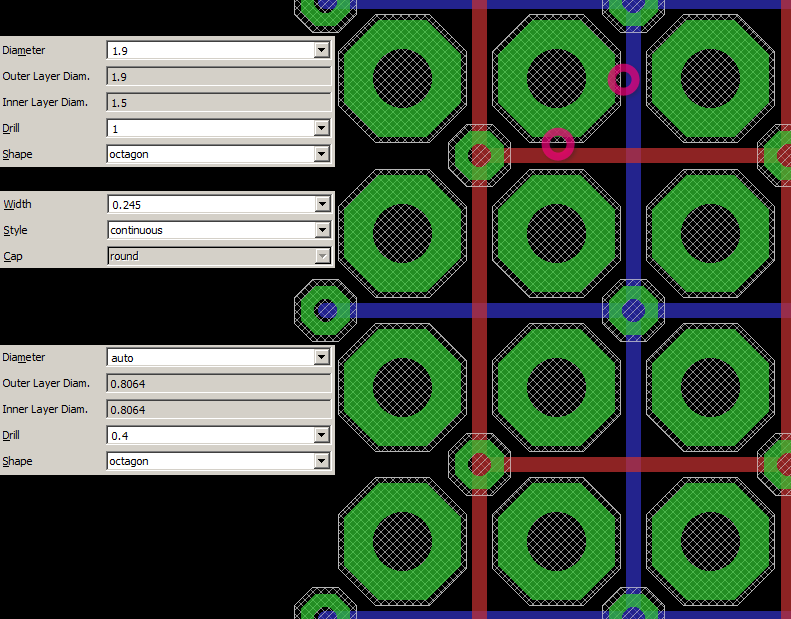Expand the Diameter dropdown set to auto
Viewport: 791px width, 619px height.
click(321, 357)
